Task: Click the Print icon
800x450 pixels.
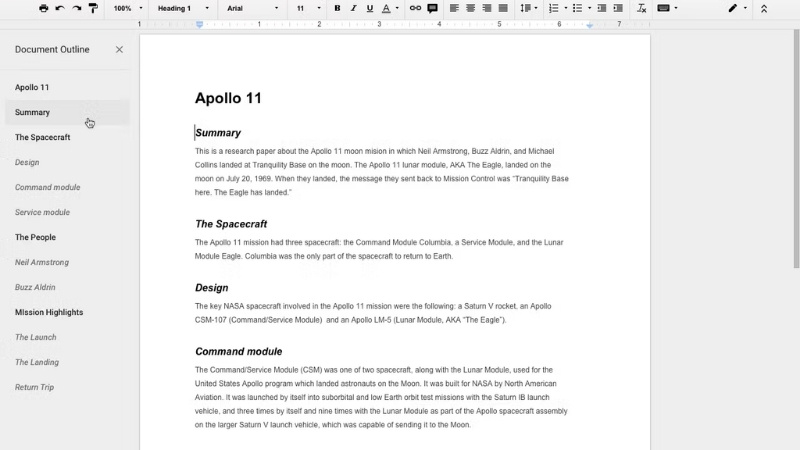Action: pos(43,8)
